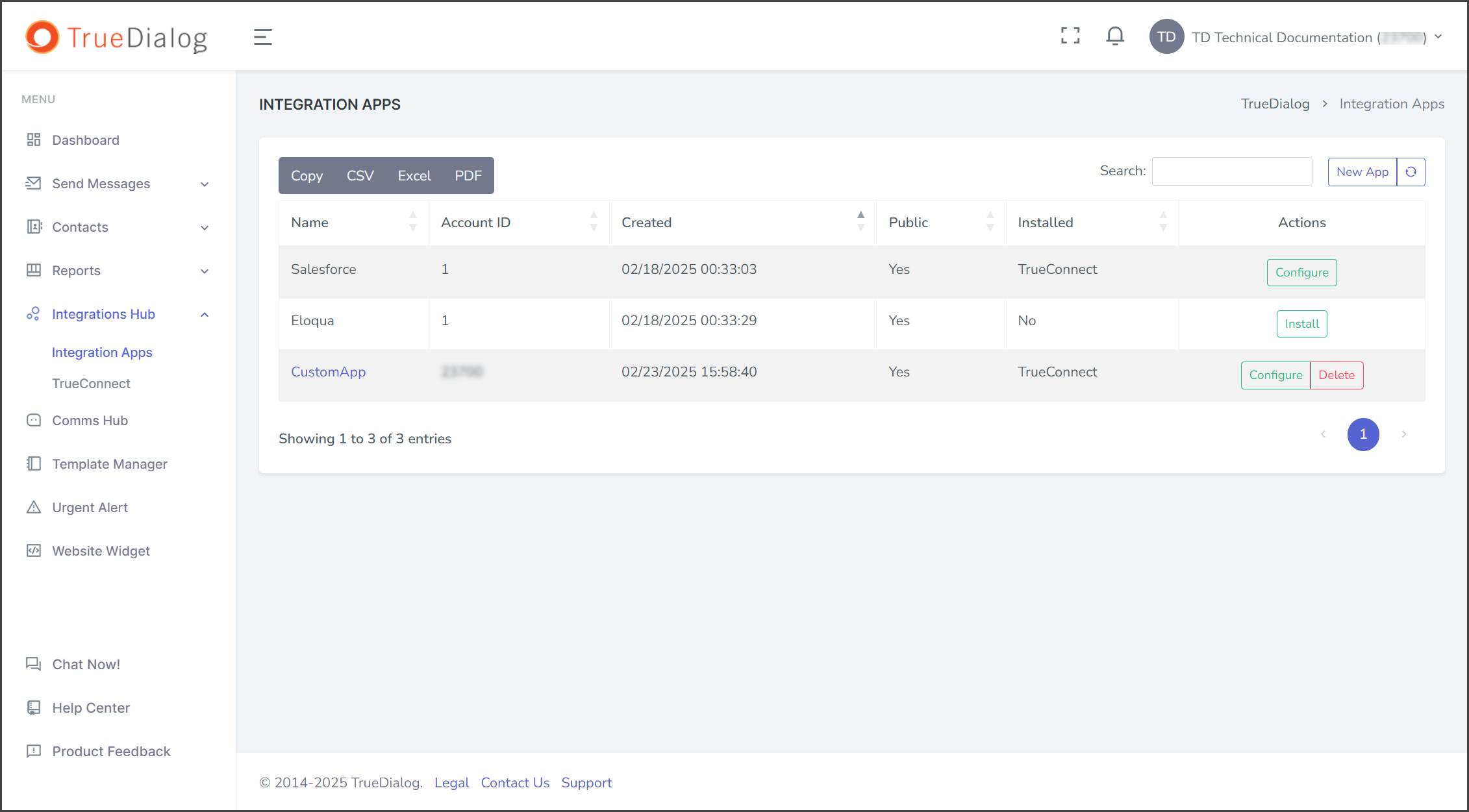The height and width of the screenshot is (812, 1469).
Task: Expand the Reports menu chevron
Action: click(205, 271)
